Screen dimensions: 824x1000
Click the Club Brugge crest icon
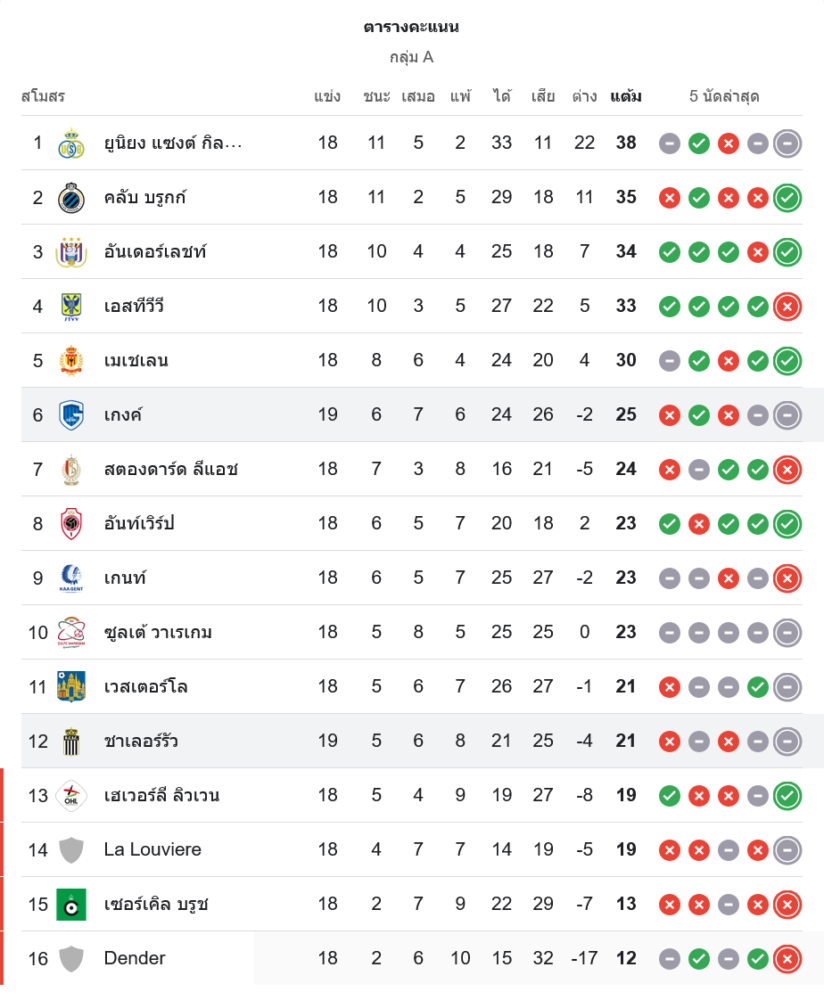(70, 197)
